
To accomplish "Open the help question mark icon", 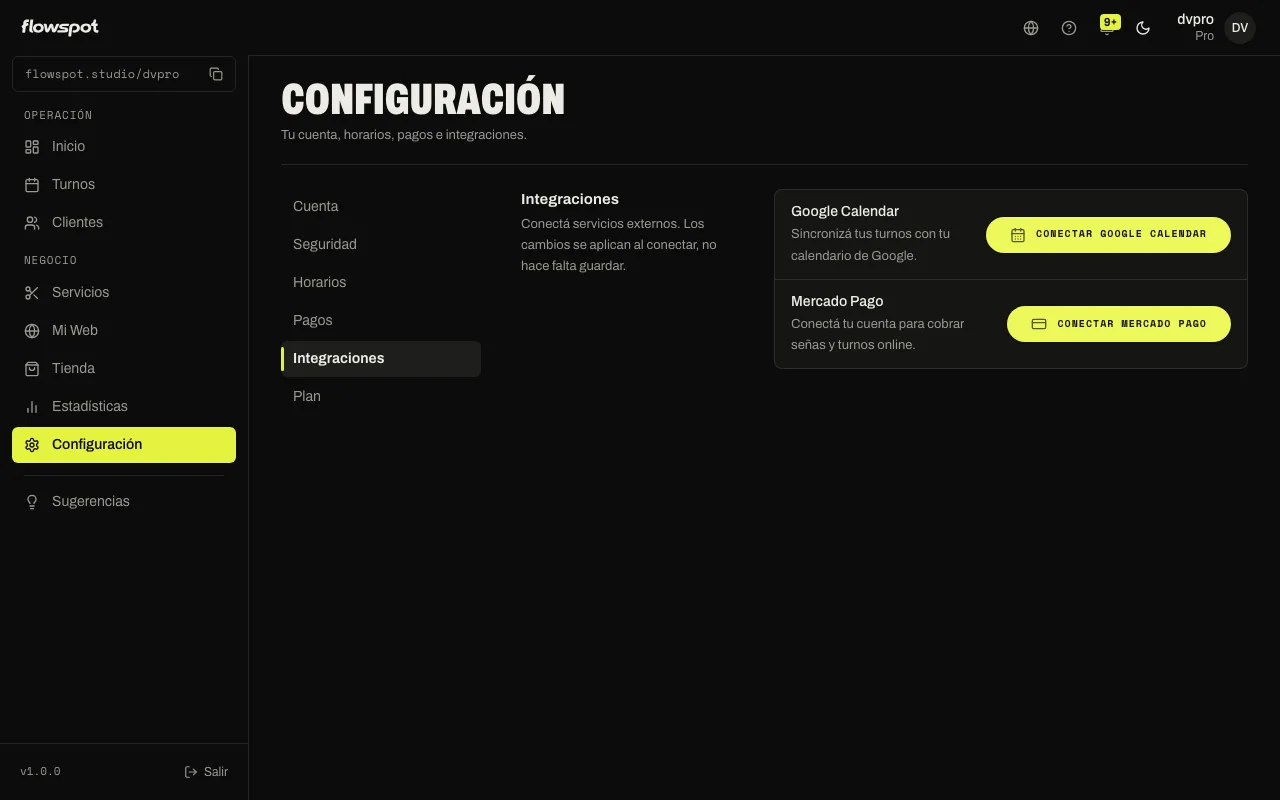I will (x=1069, y=28).
